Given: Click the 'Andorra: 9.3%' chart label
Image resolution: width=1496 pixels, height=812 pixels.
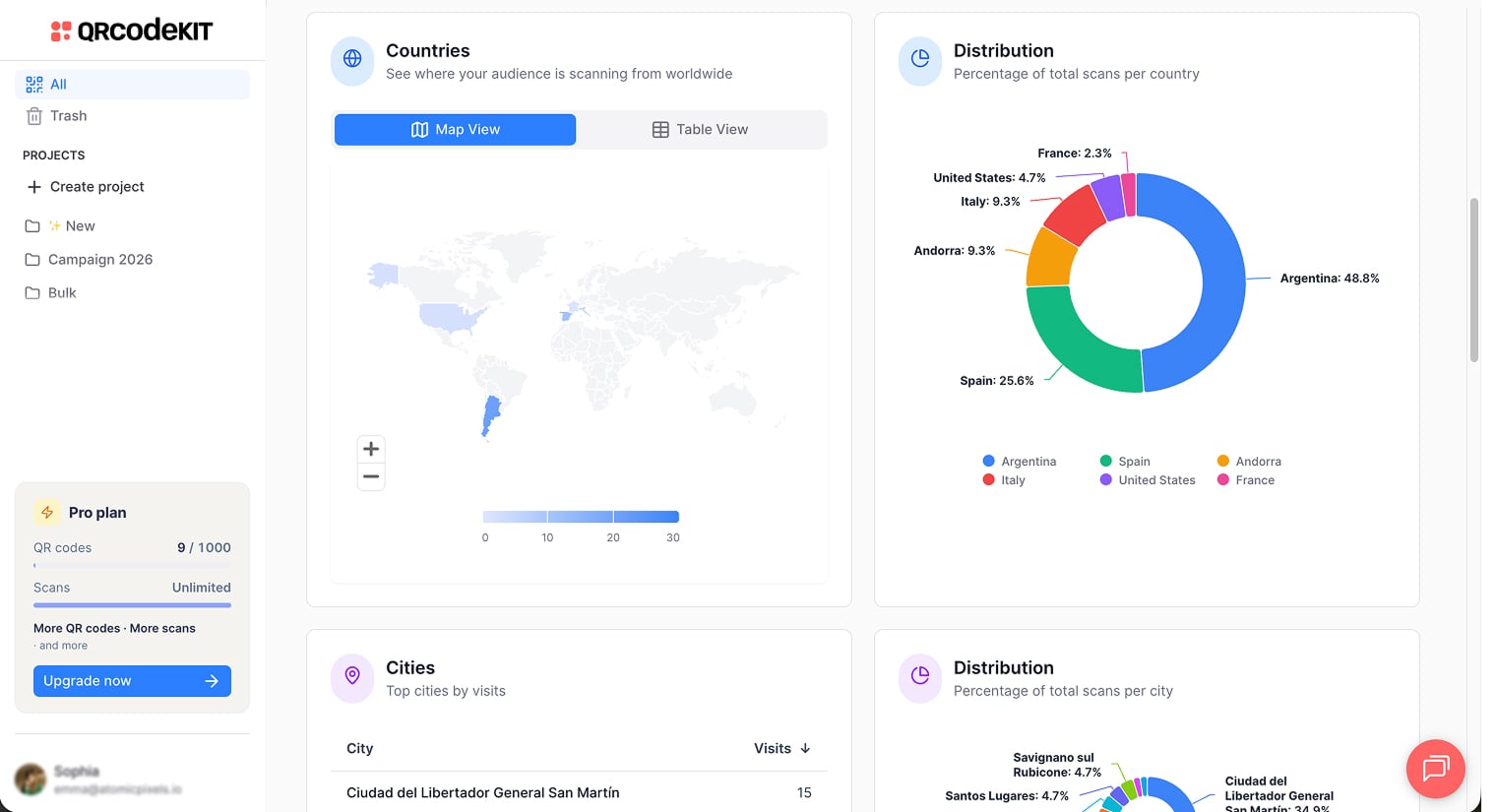Looking at the screenshot, I should pos(955,251).
